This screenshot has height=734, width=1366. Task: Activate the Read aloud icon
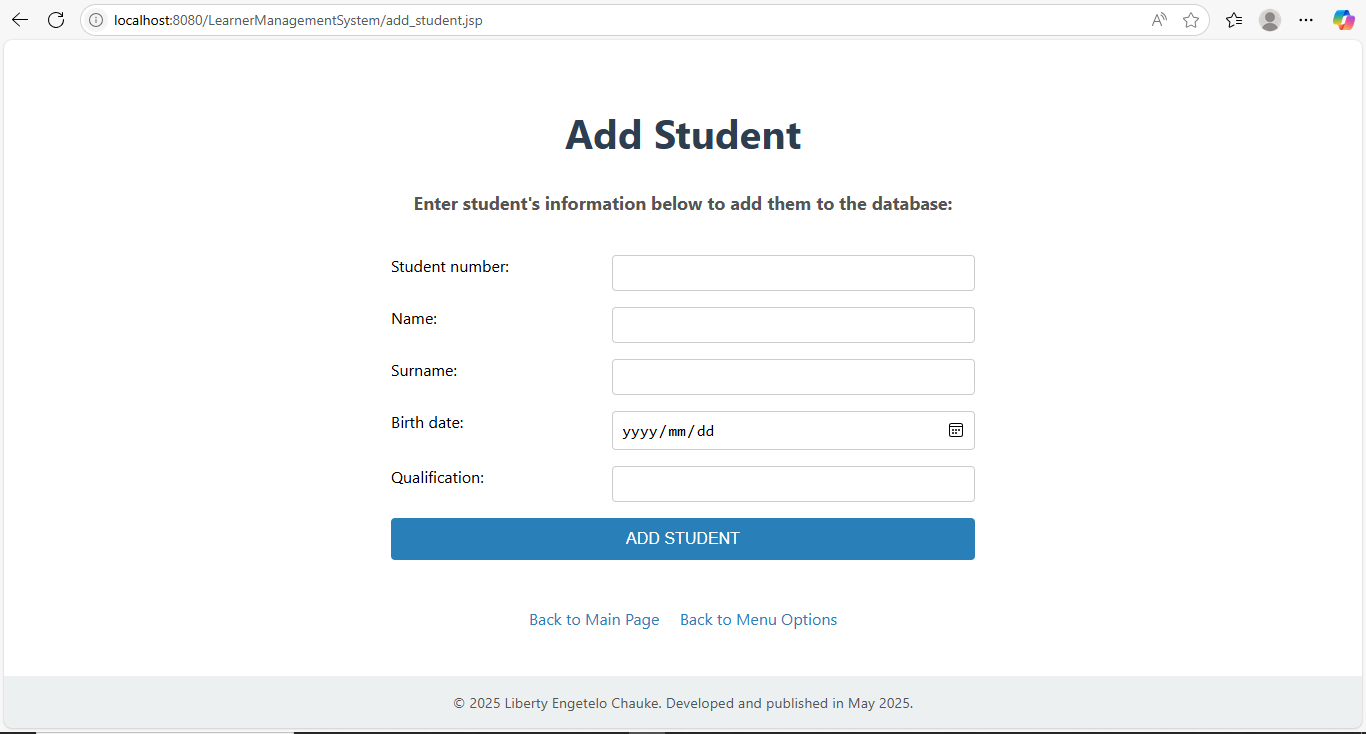[x=1159, y=20]
